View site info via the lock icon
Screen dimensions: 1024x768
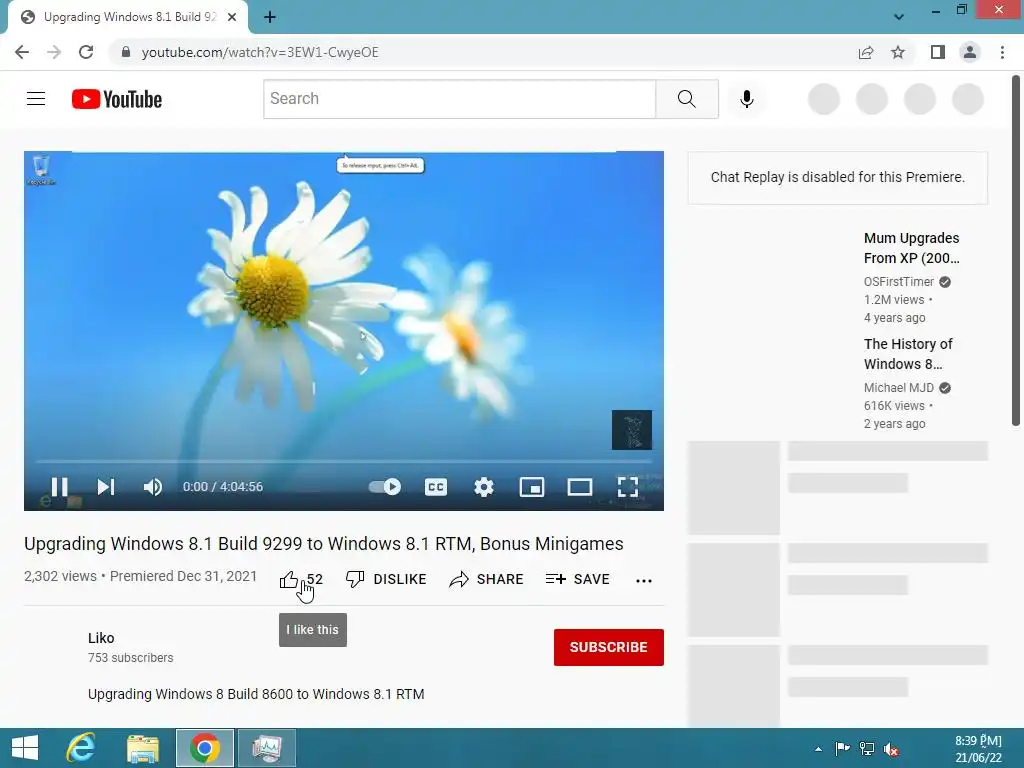126,52
